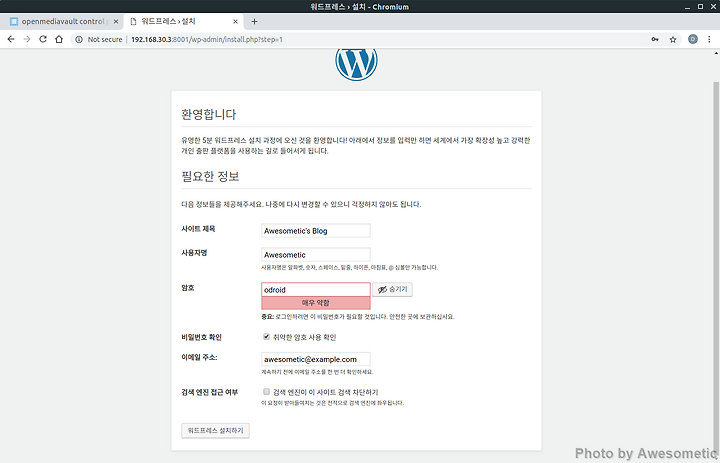Maximize the Chromium window
This screenshot has width=720, height=463.
700,6
